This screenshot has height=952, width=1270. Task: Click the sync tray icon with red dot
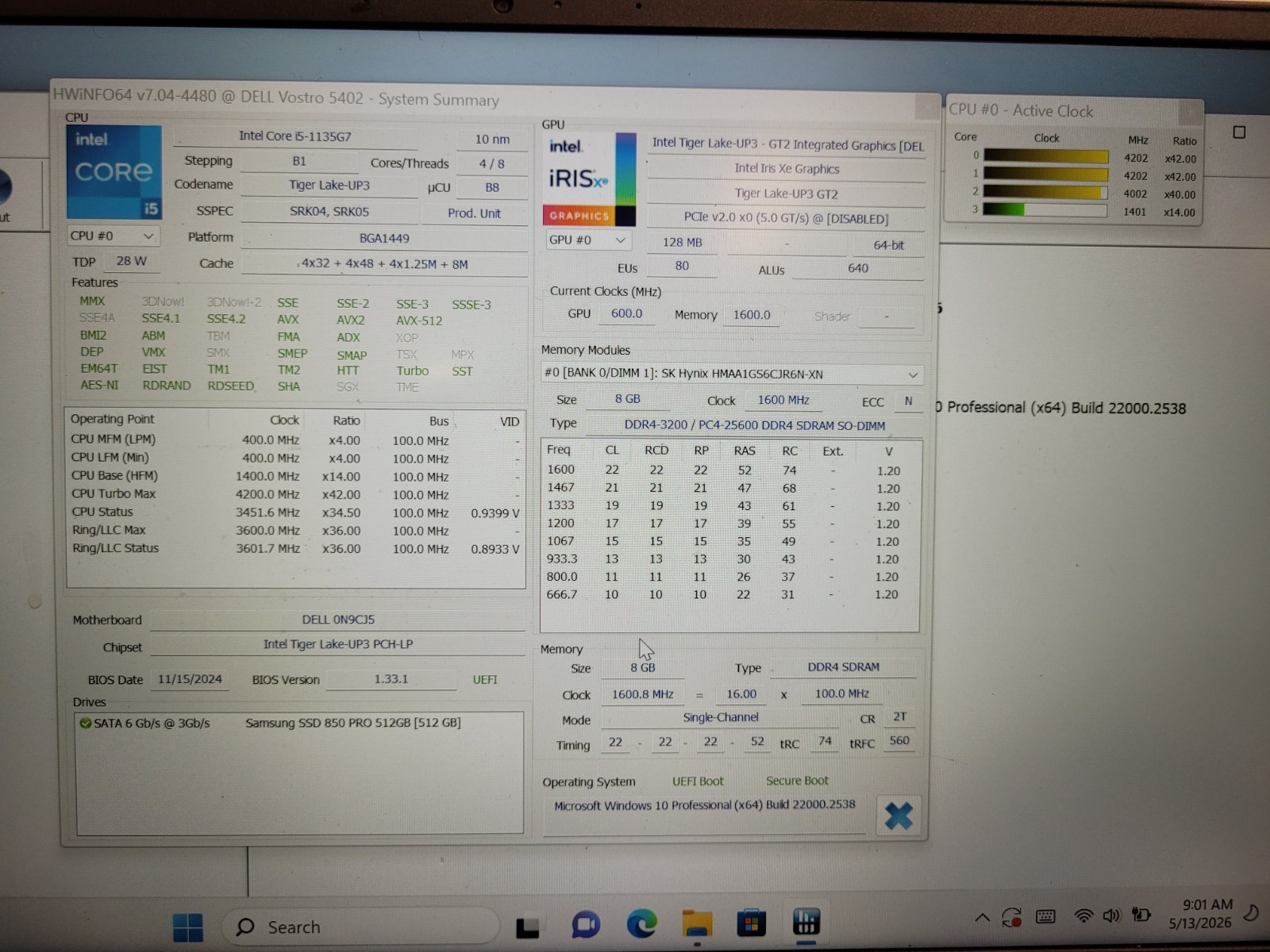point(1012,918)
